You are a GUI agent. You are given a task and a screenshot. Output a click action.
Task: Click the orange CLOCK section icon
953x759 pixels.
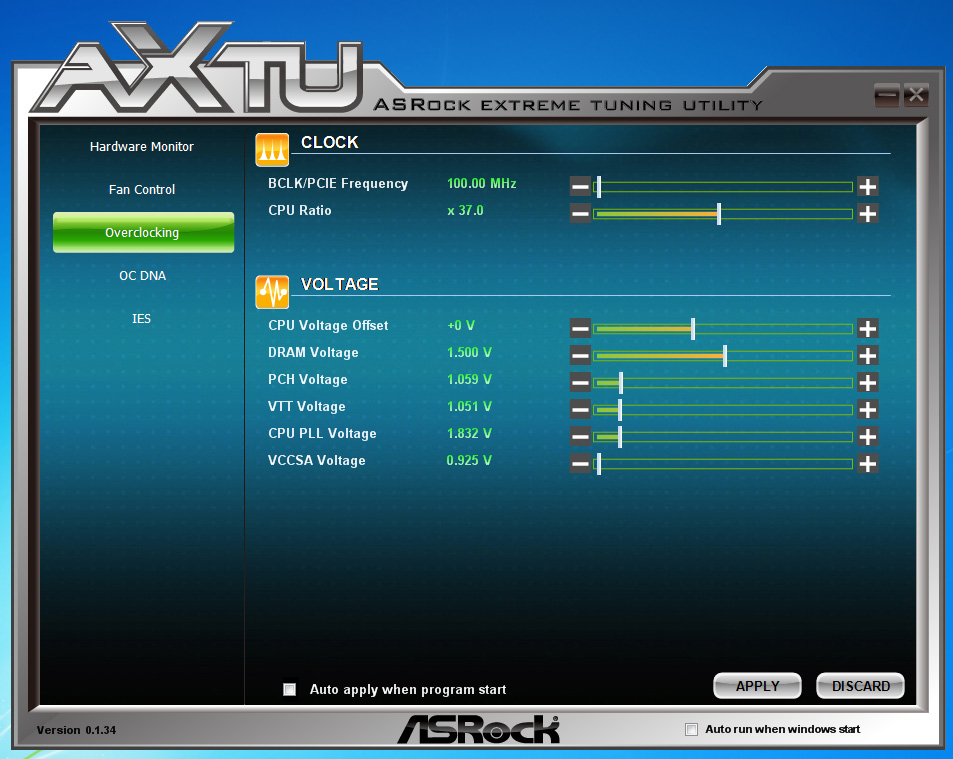[272, 149]
